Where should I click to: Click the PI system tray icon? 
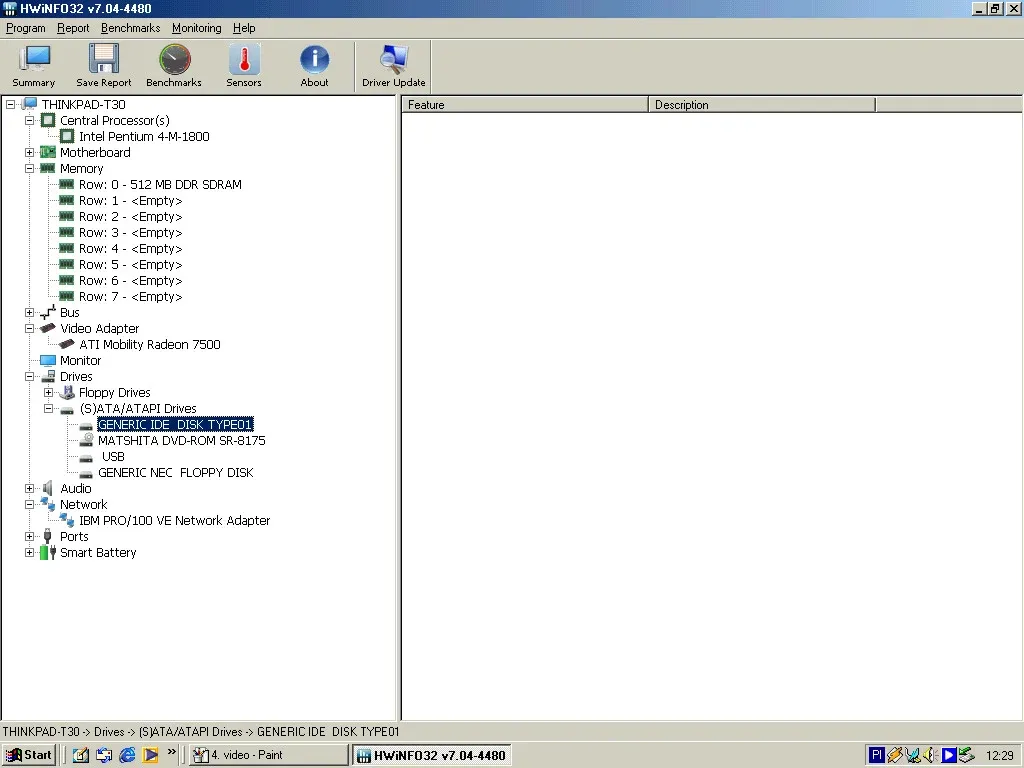tap(876, 756)
